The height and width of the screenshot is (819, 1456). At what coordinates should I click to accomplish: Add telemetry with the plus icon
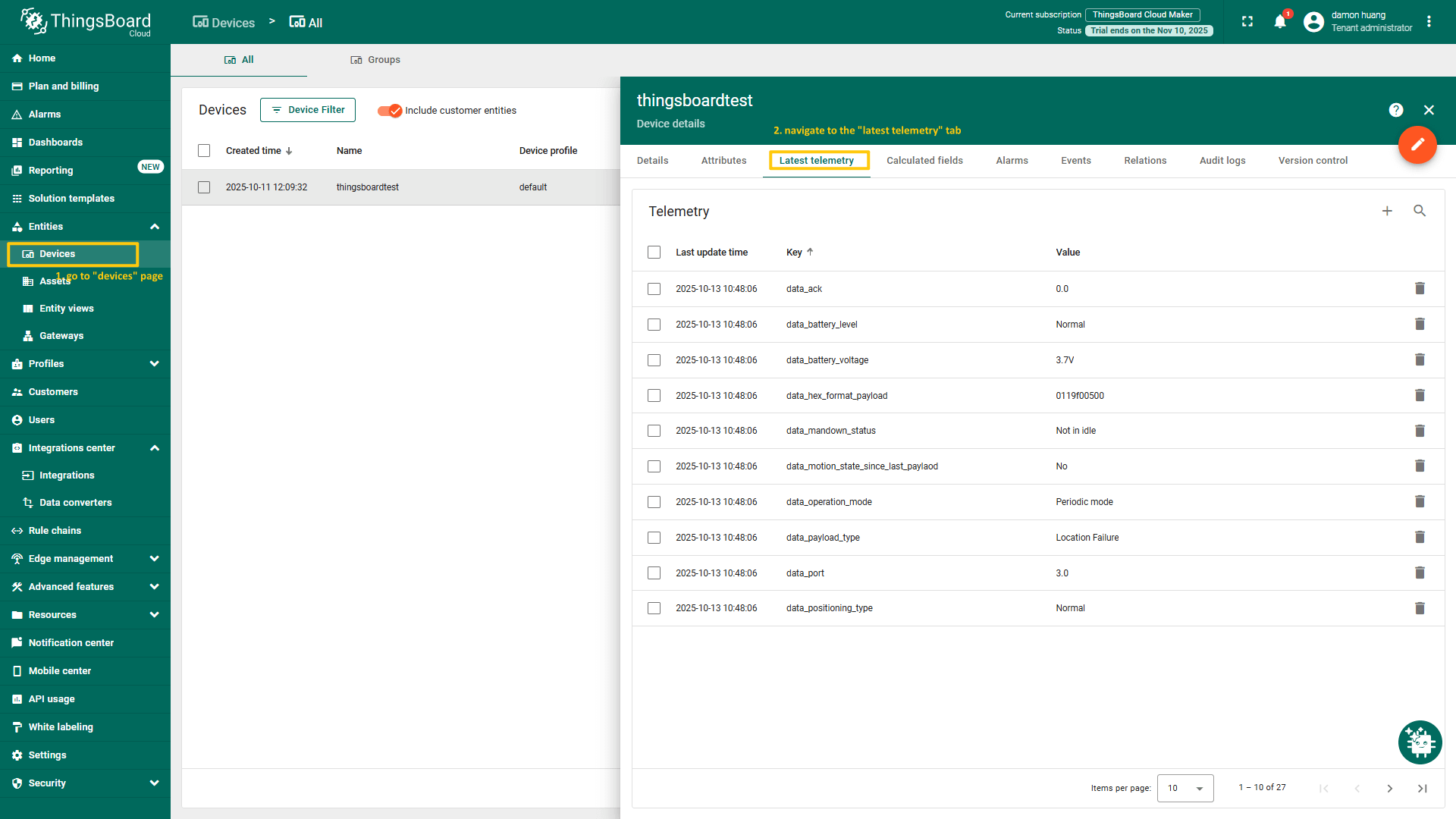pyautogui.click(x=1387, y=211)
